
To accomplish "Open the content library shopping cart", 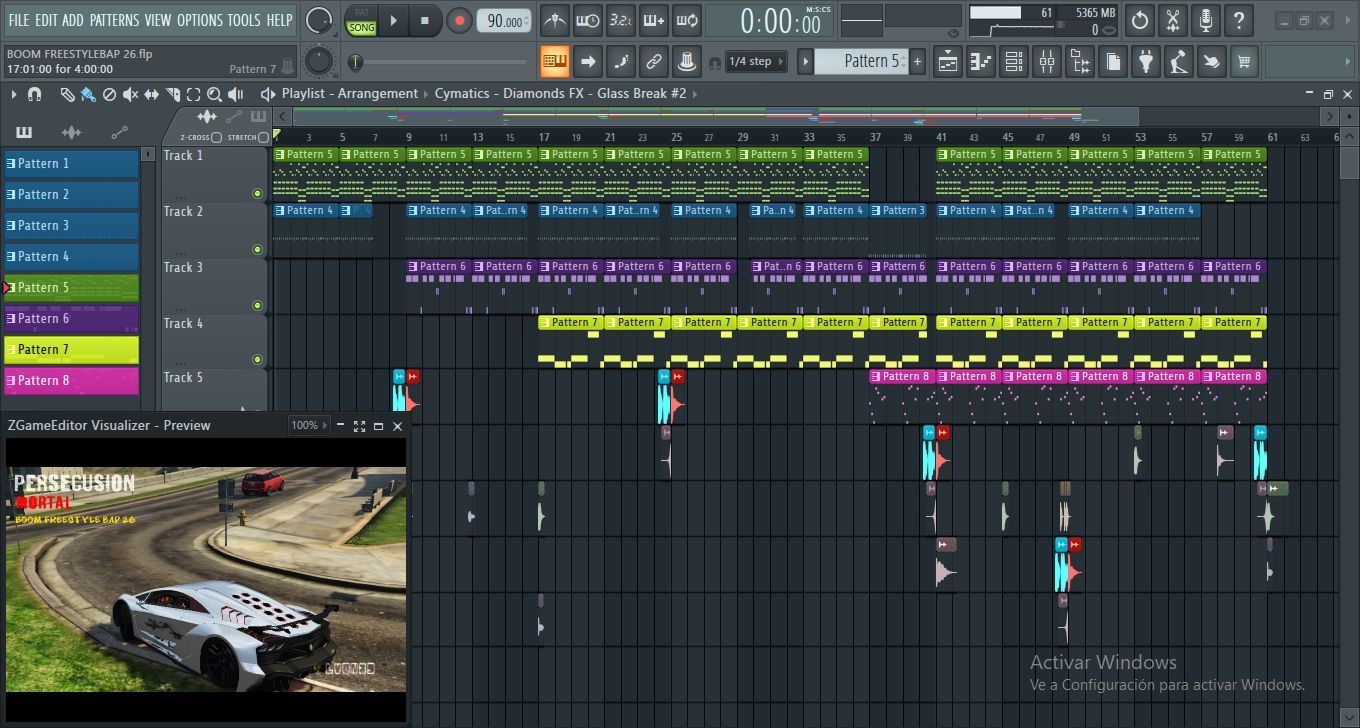I will [1244, 62].
